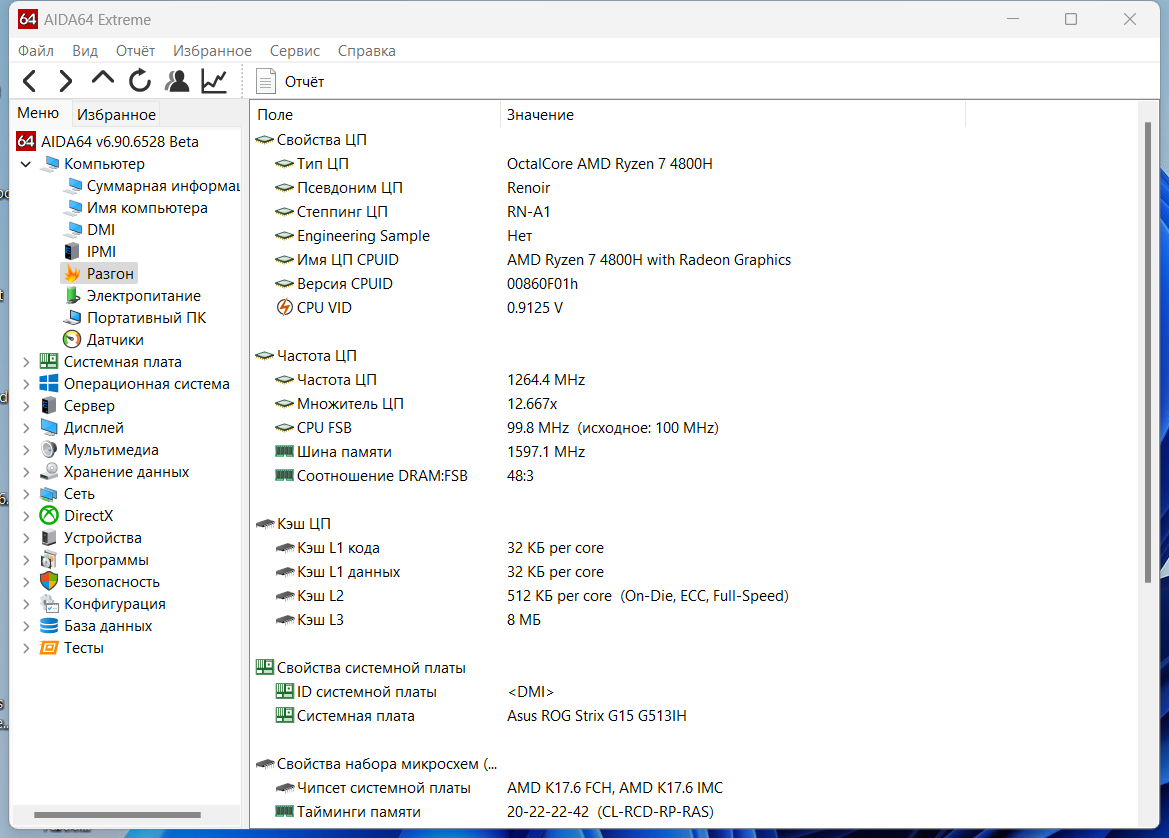Screen dimensions: 1169x838
Task: Click the Датчики gauge icon
Action: tap(72, 339)
